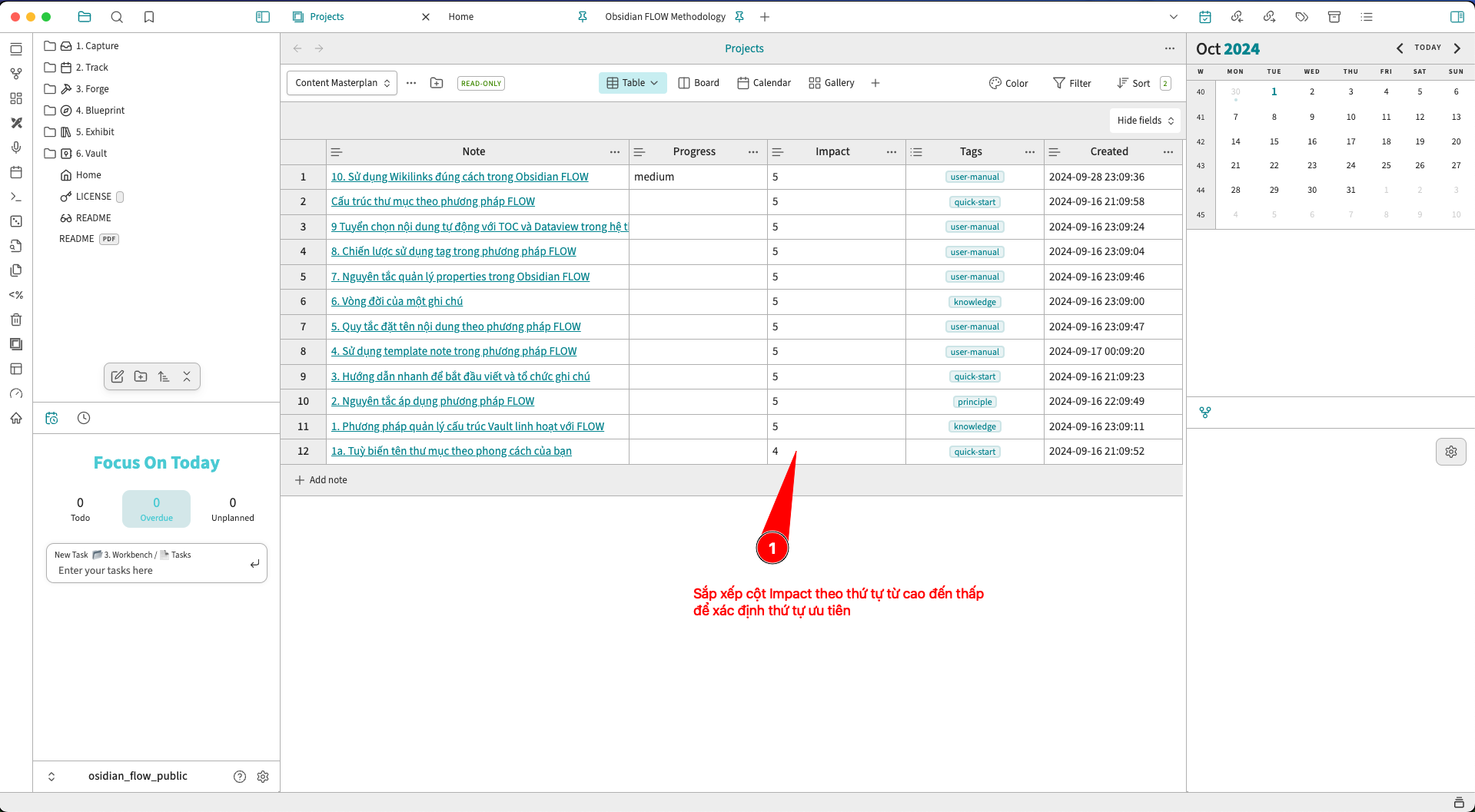Open the graph view from the left sidebar

[x=16, y=73]
